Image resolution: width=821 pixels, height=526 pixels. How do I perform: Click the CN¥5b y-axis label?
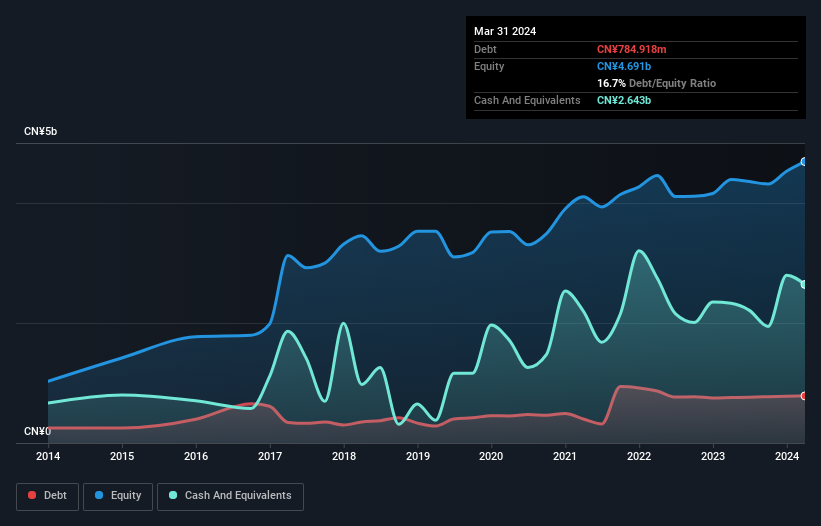tap(40, 131)
